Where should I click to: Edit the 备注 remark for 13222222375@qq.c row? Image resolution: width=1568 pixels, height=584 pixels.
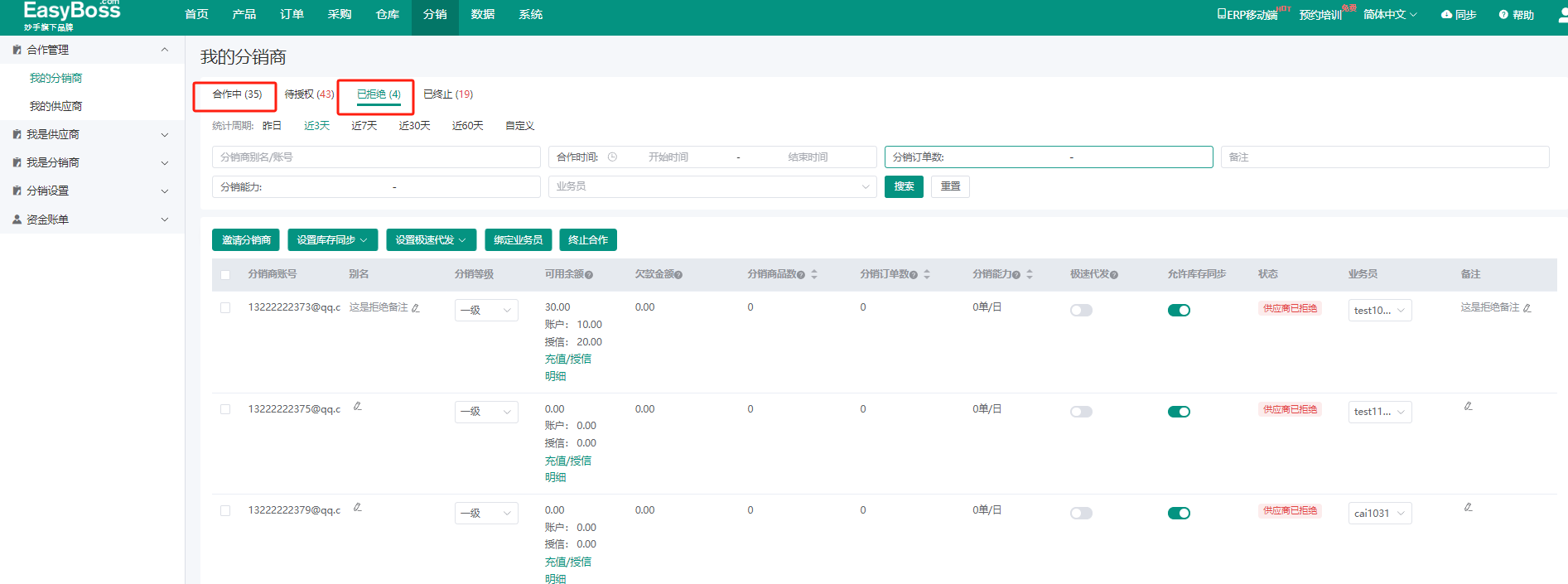[x=1468, y=407]
